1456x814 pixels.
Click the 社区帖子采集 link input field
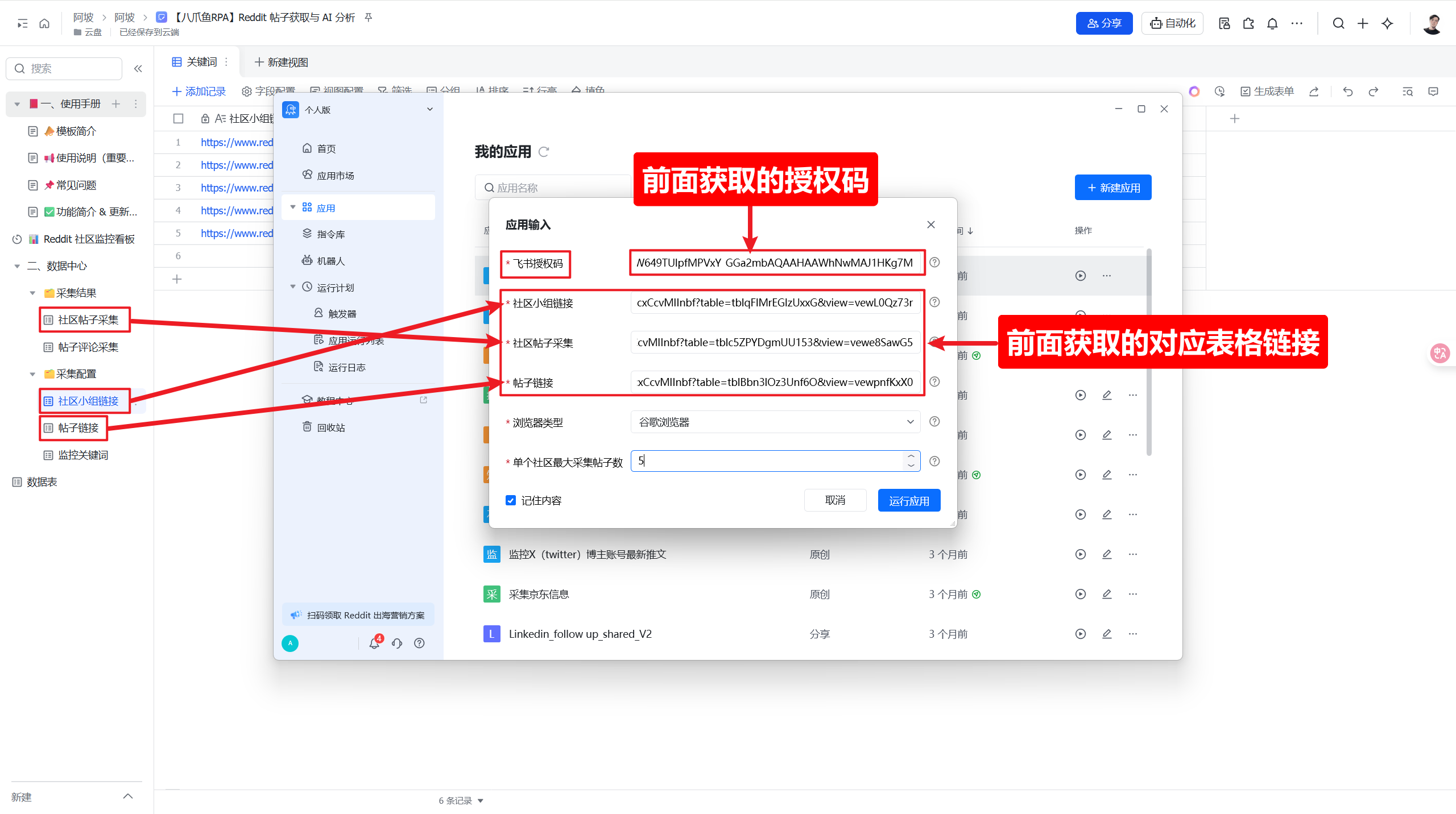point(775,342)
